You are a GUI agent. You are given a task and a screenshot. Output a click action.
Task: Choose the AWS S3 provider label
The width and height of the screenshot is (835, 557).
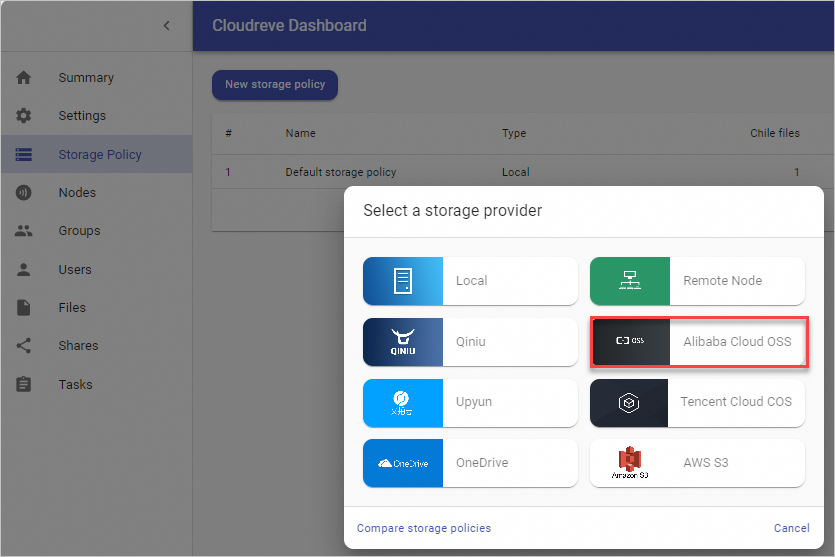coord(706,463)
